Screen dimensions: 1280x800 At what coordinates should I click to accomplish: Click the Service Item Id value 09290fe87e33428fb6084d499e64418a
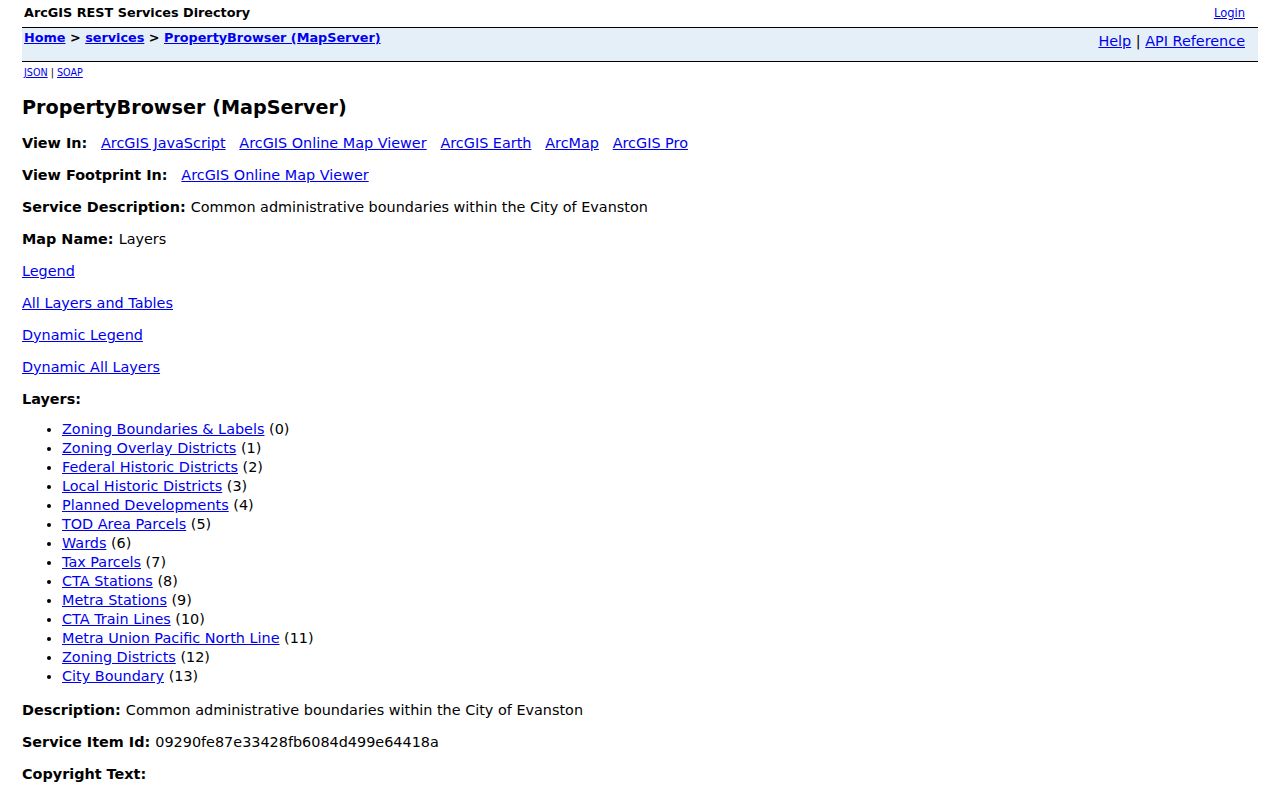click(x=297, y=742)
